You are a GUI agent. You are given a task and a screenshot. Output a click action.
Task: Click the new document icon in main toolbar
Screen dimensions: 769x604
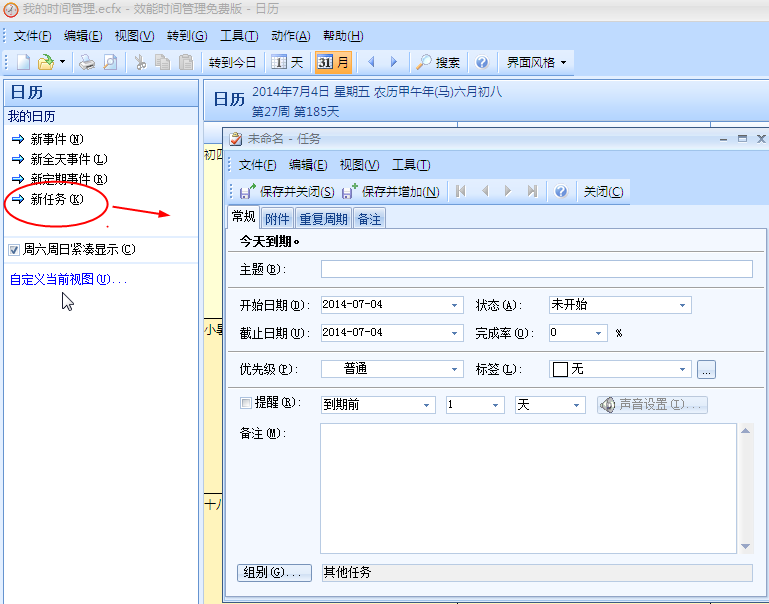[23, 62]
